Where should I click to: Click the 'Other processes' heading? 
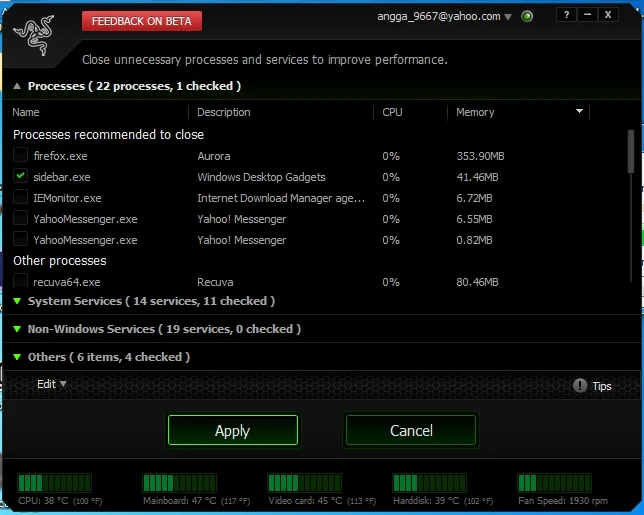point(60,261)
